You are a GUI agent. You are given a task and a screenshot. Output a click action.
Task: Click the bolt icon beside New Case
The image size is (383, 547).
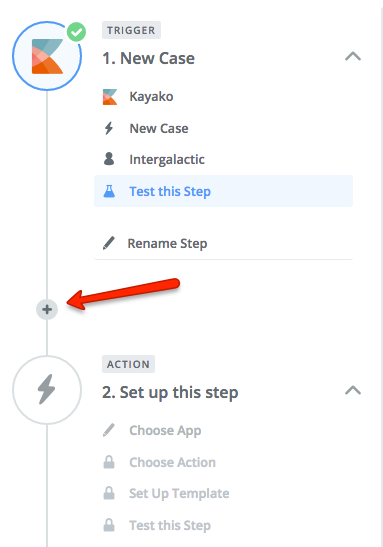[x=109, y=128]
